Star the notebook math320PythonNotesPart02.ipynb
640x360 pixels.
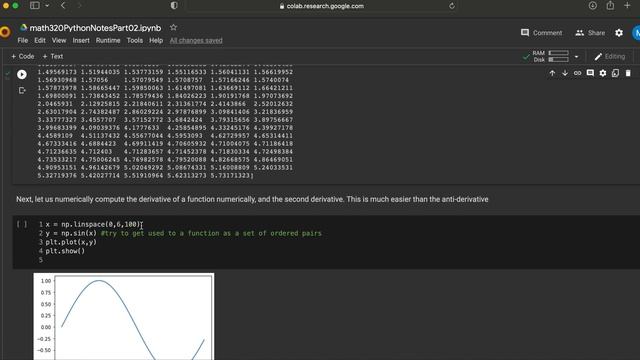(173, 27)
